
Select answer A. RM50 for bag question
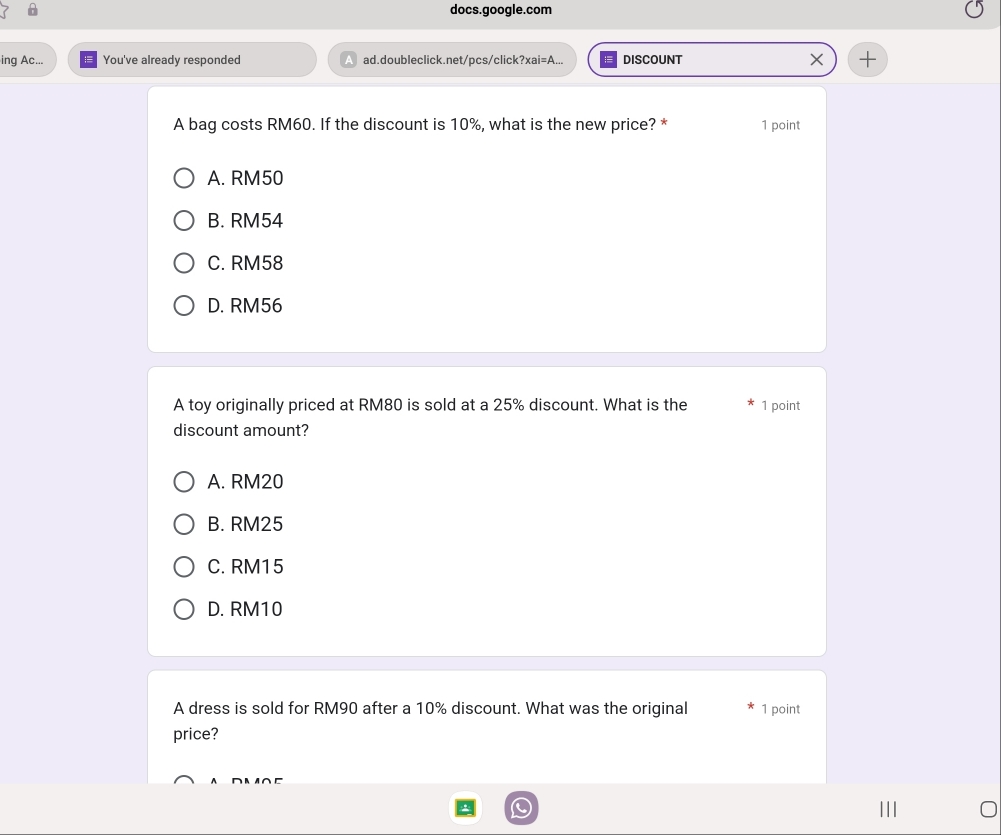pyautogui.click(x=184, y=179)
